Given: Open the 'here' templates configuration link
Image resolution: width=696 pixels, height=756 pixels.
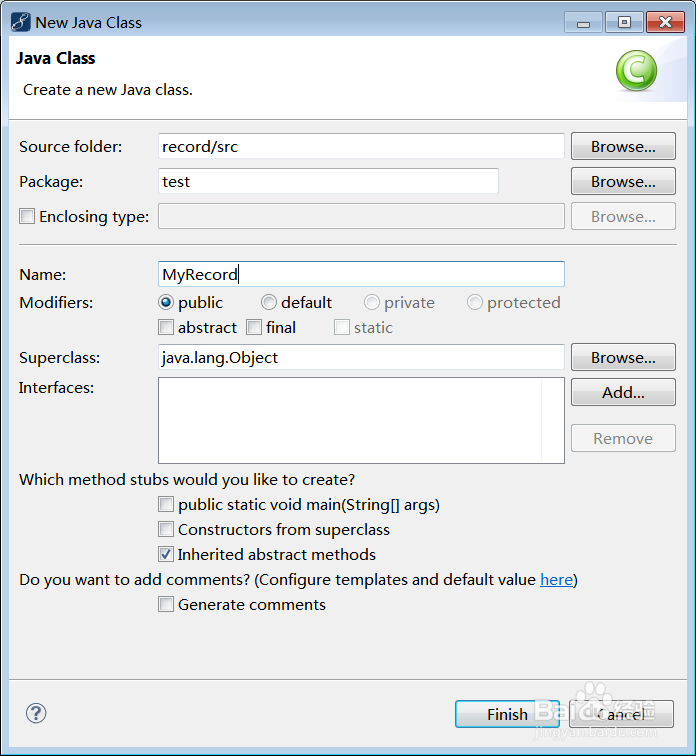Looking at the screenshot, I should 557,580.
